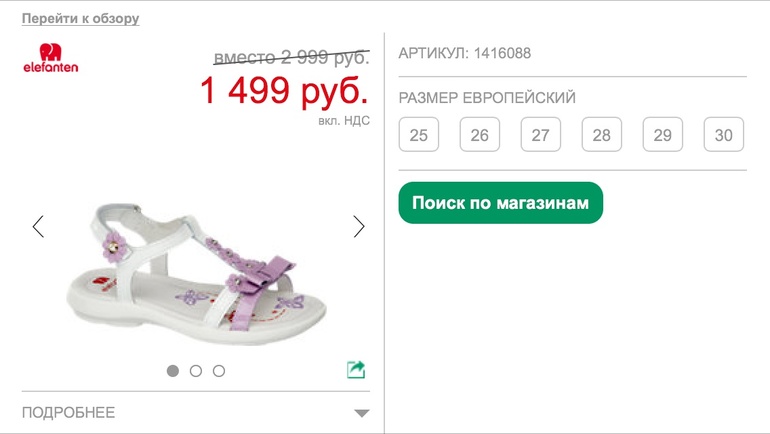This screenshot has height=434, width=770.
Task: Choose European size 25
Action: (x=419, y=135)
